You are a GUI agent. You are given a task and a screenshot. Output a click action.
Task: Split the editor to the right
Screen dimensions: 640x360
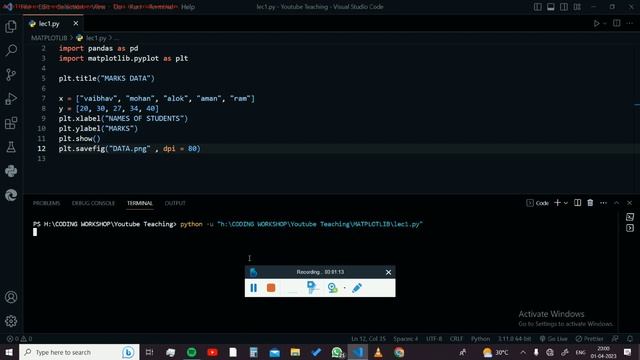coord(616,23)
